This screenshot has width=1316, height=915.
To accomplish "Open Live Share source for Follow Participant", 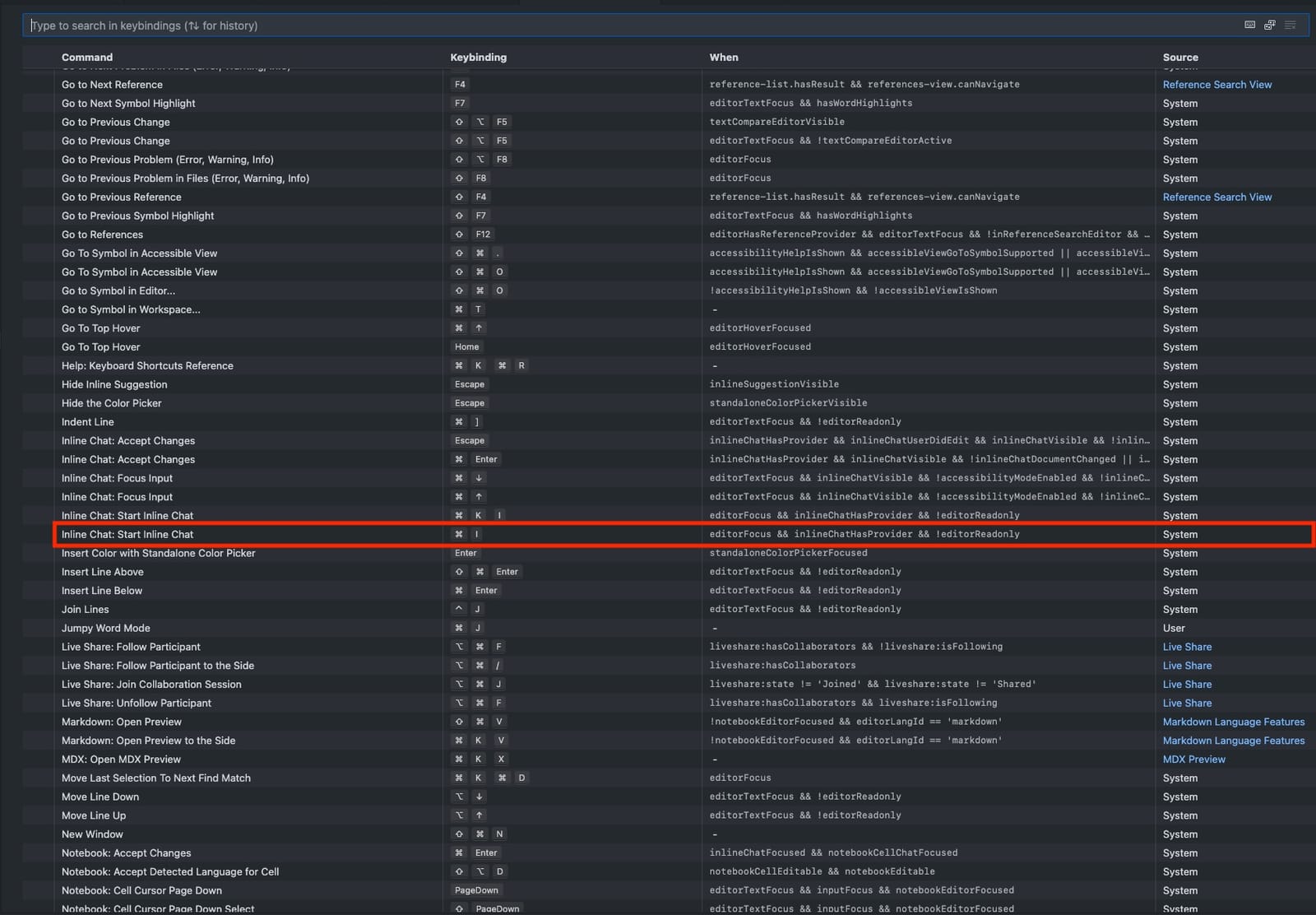I will tap(1187, 647).
